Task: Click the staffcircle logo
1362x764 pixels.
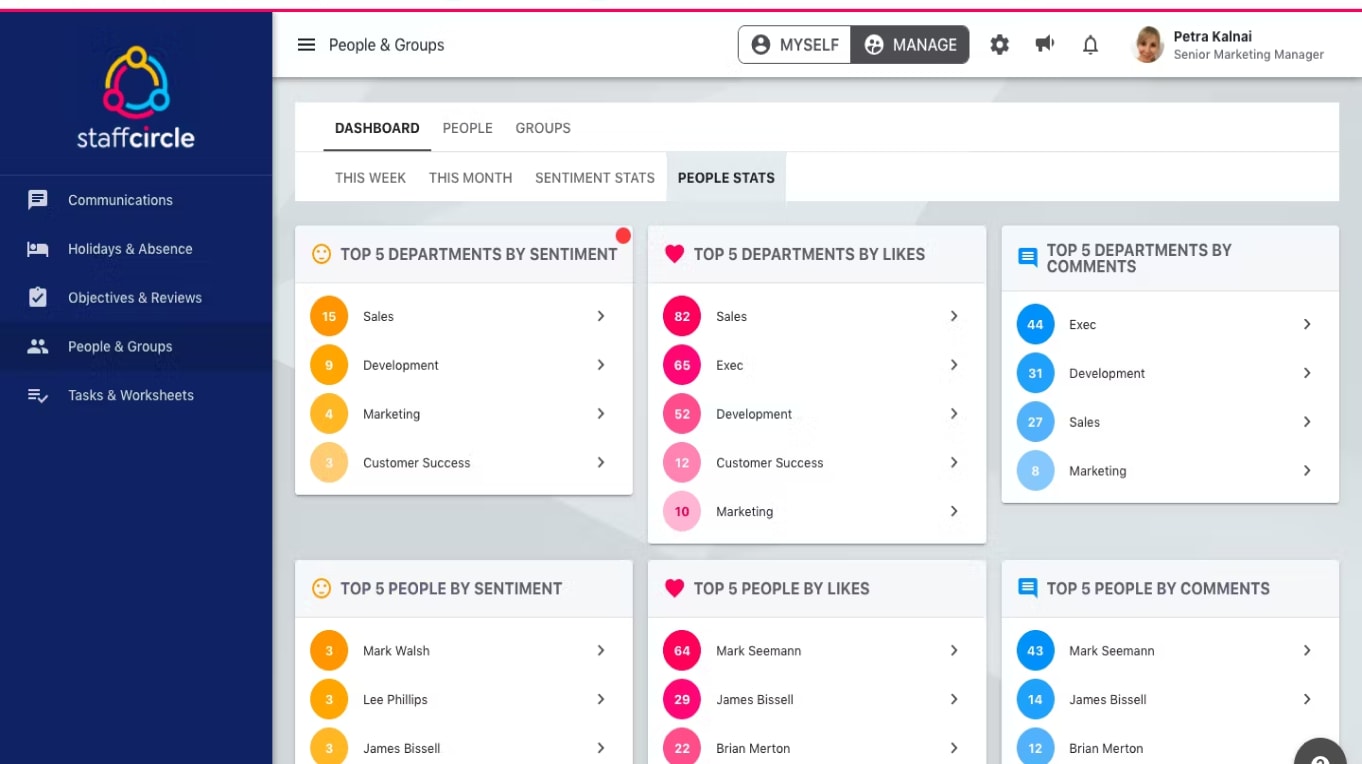Action: (x=136, y=98)
